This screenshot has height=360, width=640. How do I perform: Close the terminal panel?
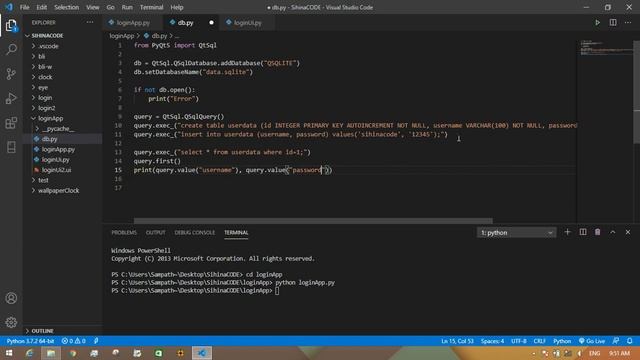point(628,232)
